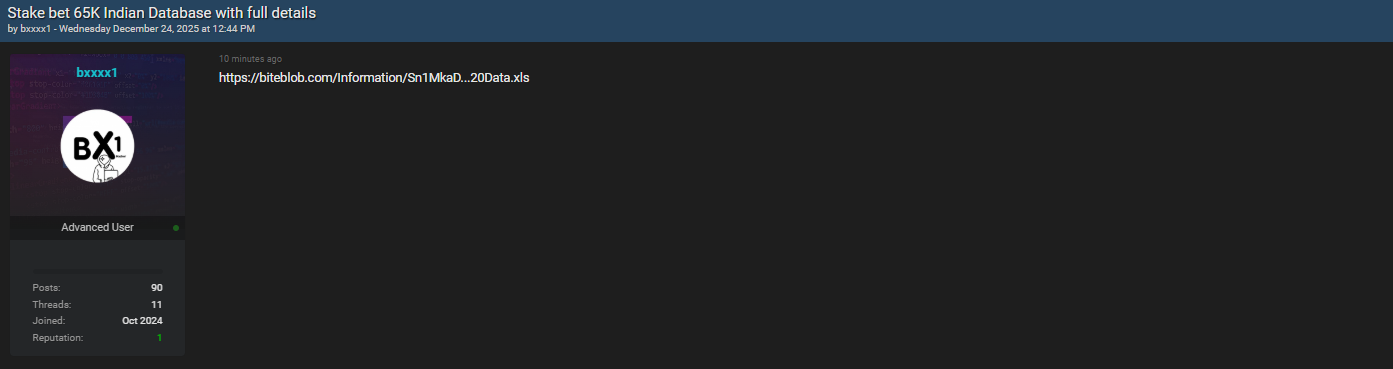This screenshot has height=369, width=1393.
Task: Click the 'Oct 2024' joined date
Action: tap(142, 321)
